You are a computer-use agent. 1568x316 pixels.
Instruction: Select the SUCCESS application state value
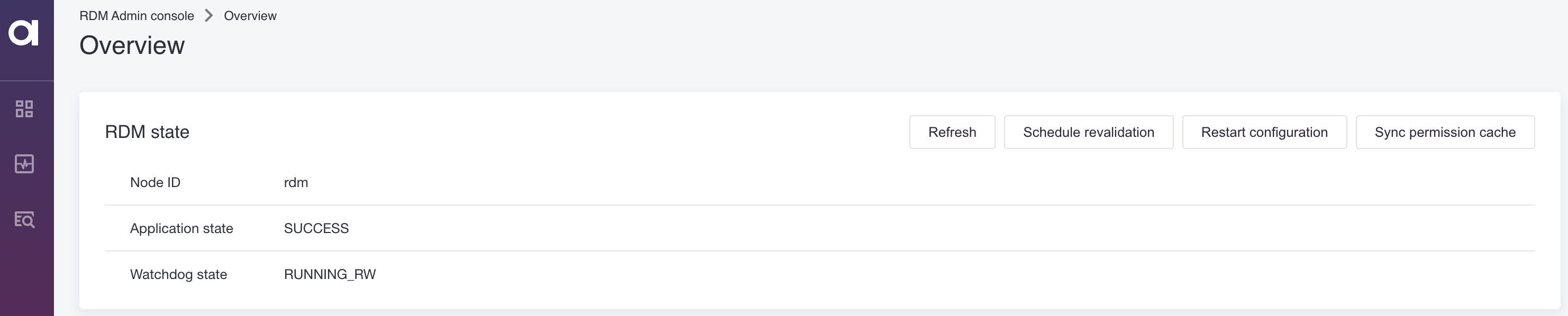click(x=316, y=228)
